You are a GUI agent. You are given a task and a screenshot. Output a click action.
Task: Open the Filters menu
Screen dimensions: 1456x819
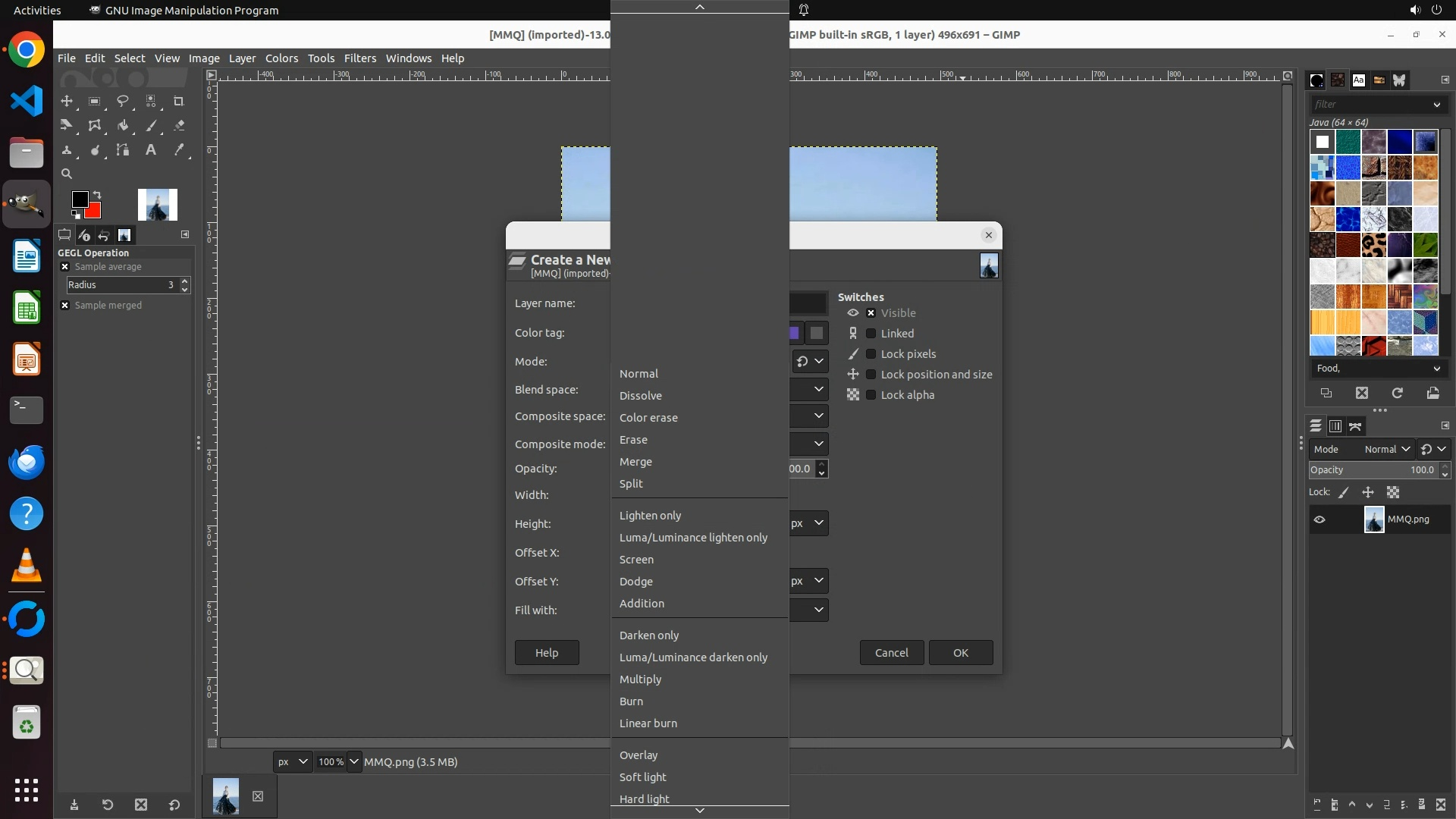pyautogui.click(x=359, y=58)
